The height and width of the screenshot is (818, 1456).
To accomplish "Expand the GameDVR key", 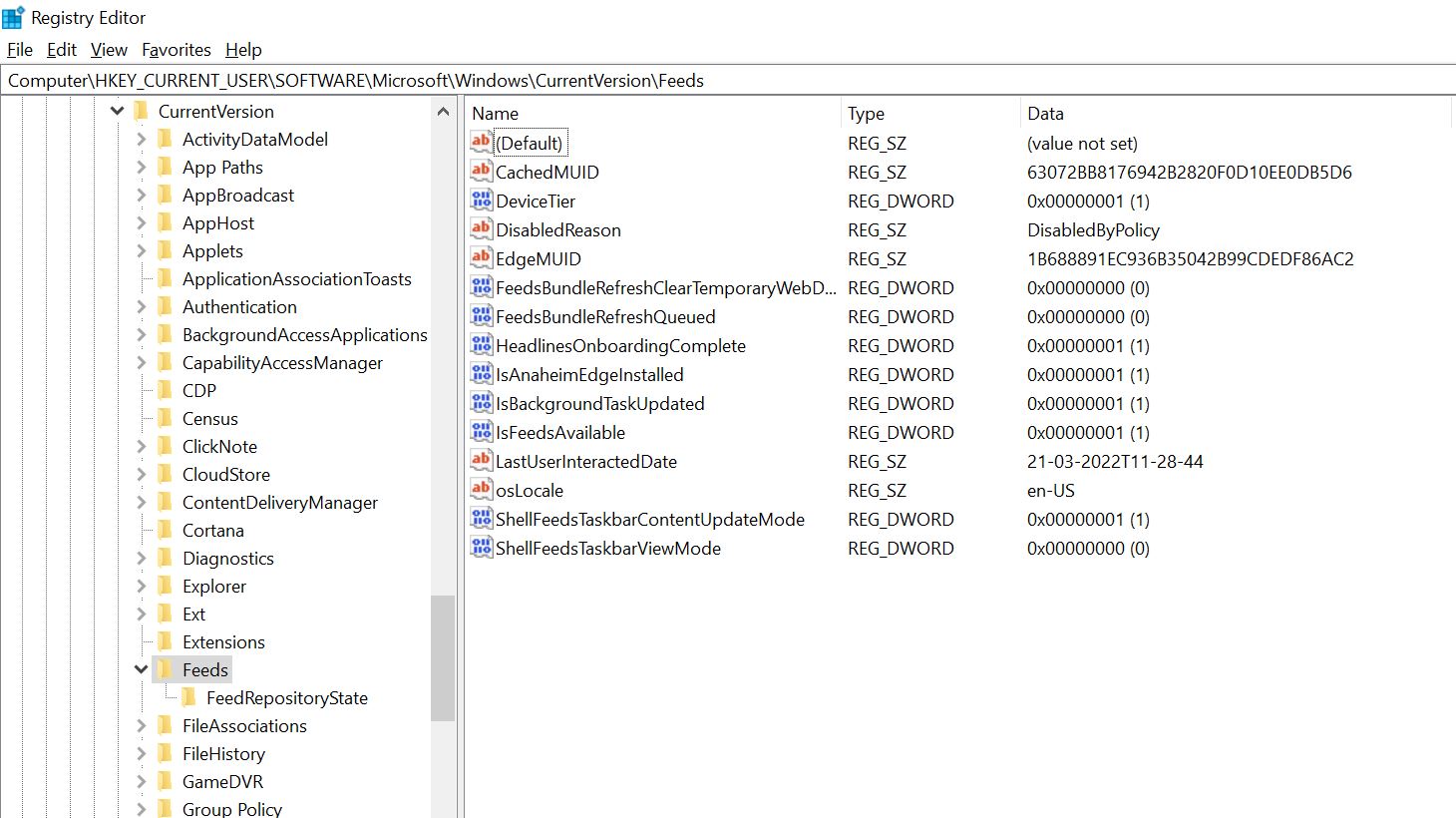I will pyautogui.click(x=141, y=781).
